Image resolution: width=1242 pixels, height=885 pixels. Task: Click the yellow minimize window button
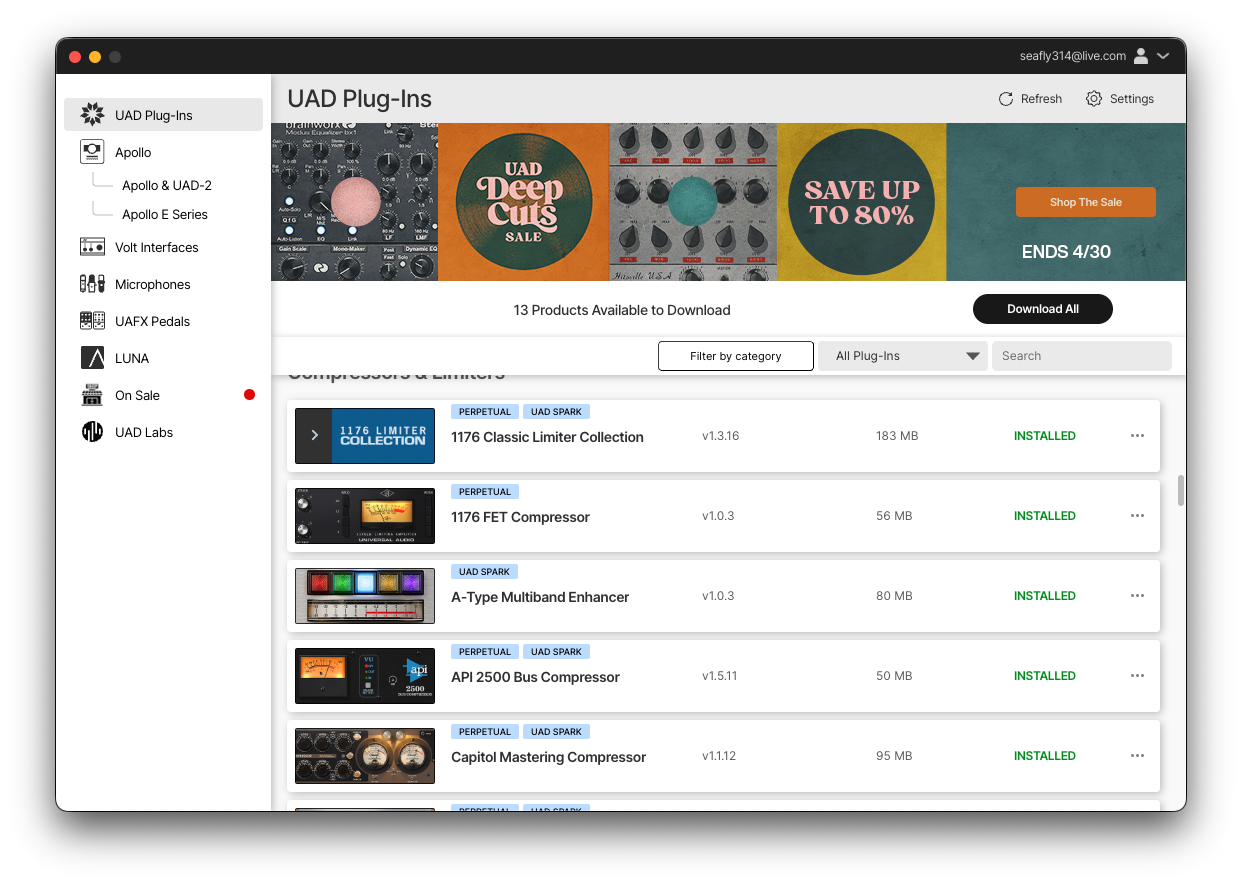(x=95, y=57)
